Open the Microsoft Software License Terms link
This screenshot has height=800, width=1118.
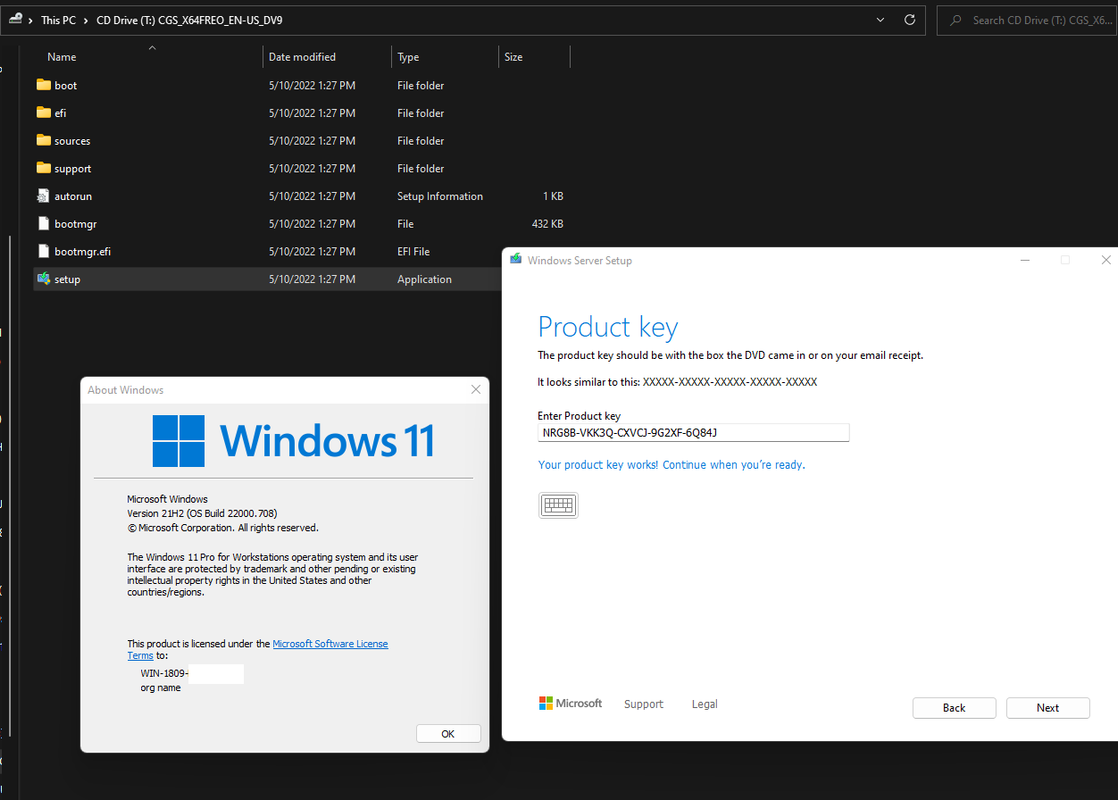(x=330, y=644)
